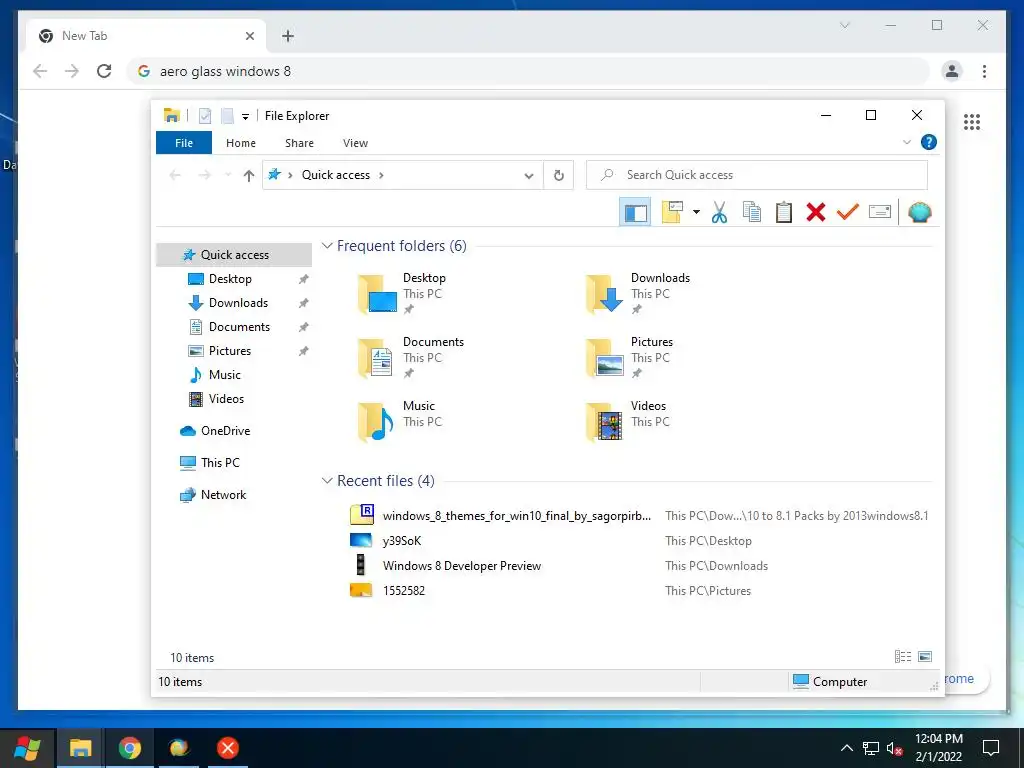Click the Cut scissors icon
Screen dimensions: 1024x768
tap(719, 212)
